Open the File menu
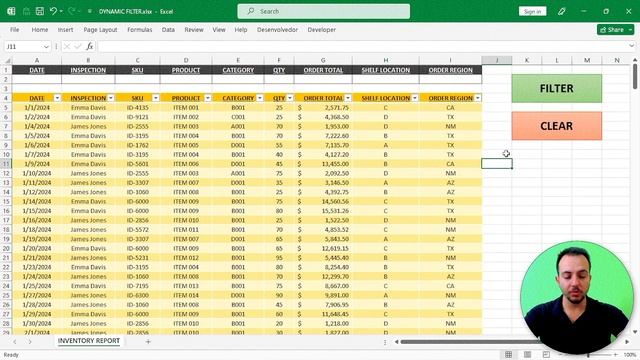This screenshot has width=640, height=360. coord(15,30)
